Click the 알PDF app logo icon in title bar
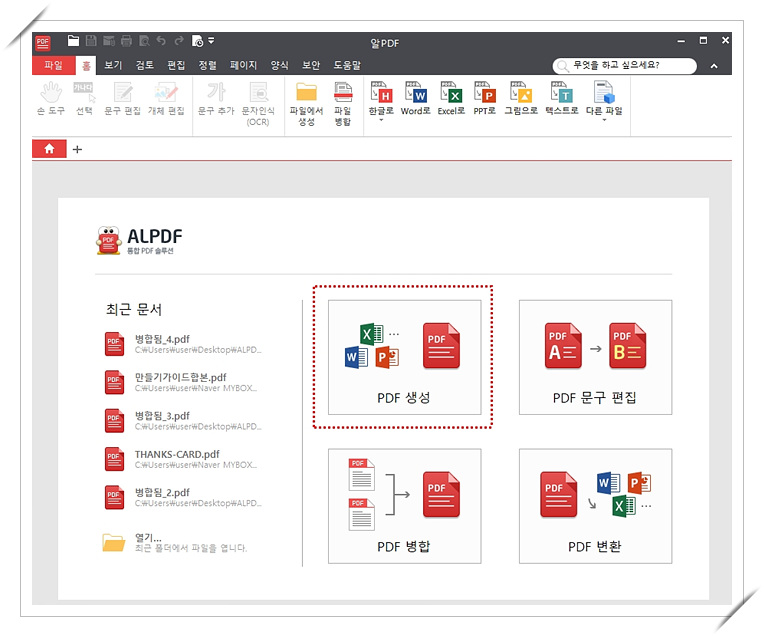This screenshot has width=764, height=637. pos(43,43)
